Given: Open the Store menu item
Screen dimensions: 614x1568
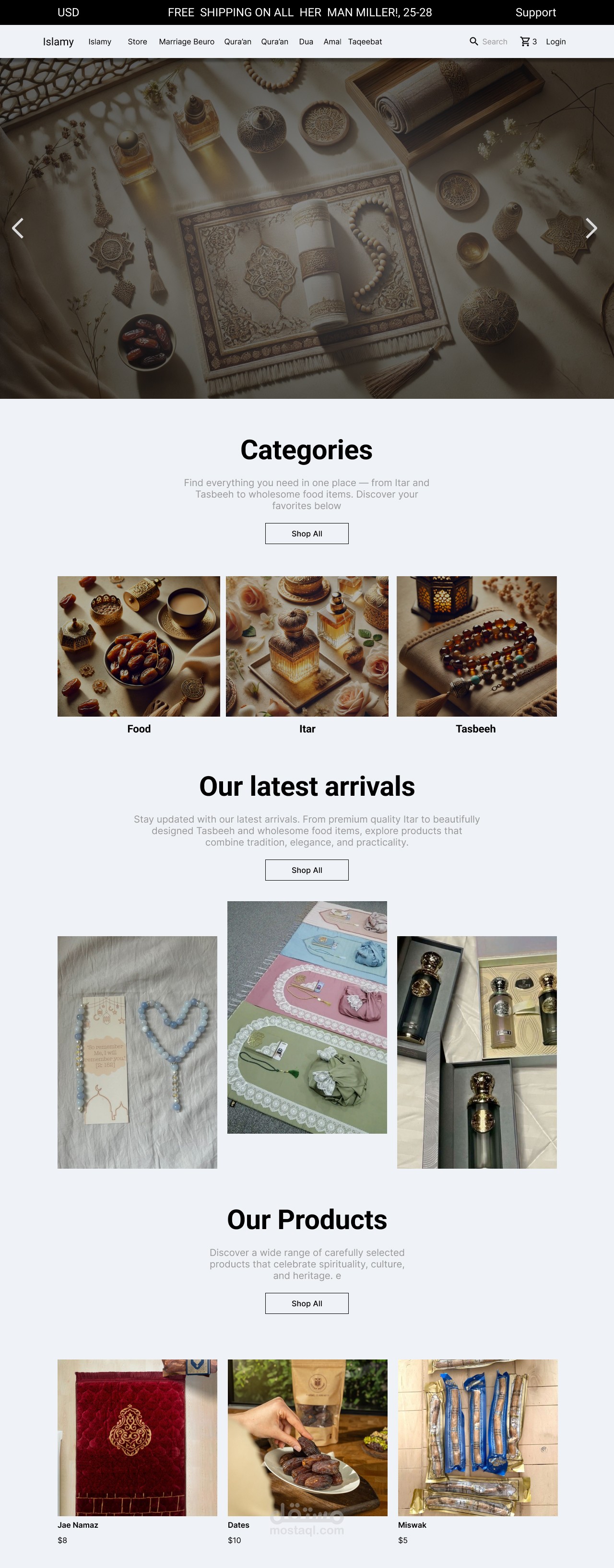Looking at the screenshot, I should [x=137, y=41].
